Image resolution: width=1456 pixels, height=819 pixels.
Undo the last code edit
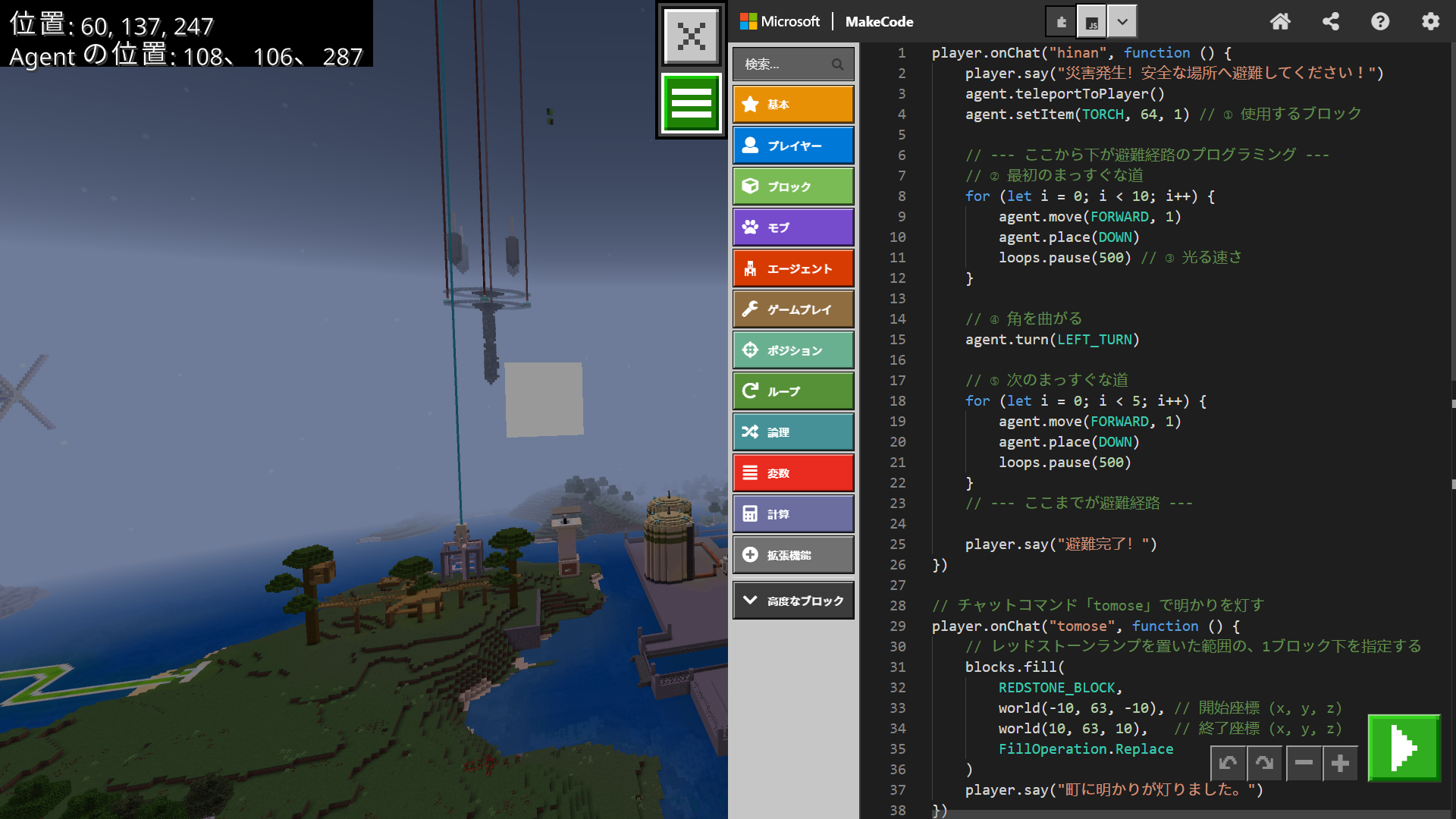point(1228,763)
